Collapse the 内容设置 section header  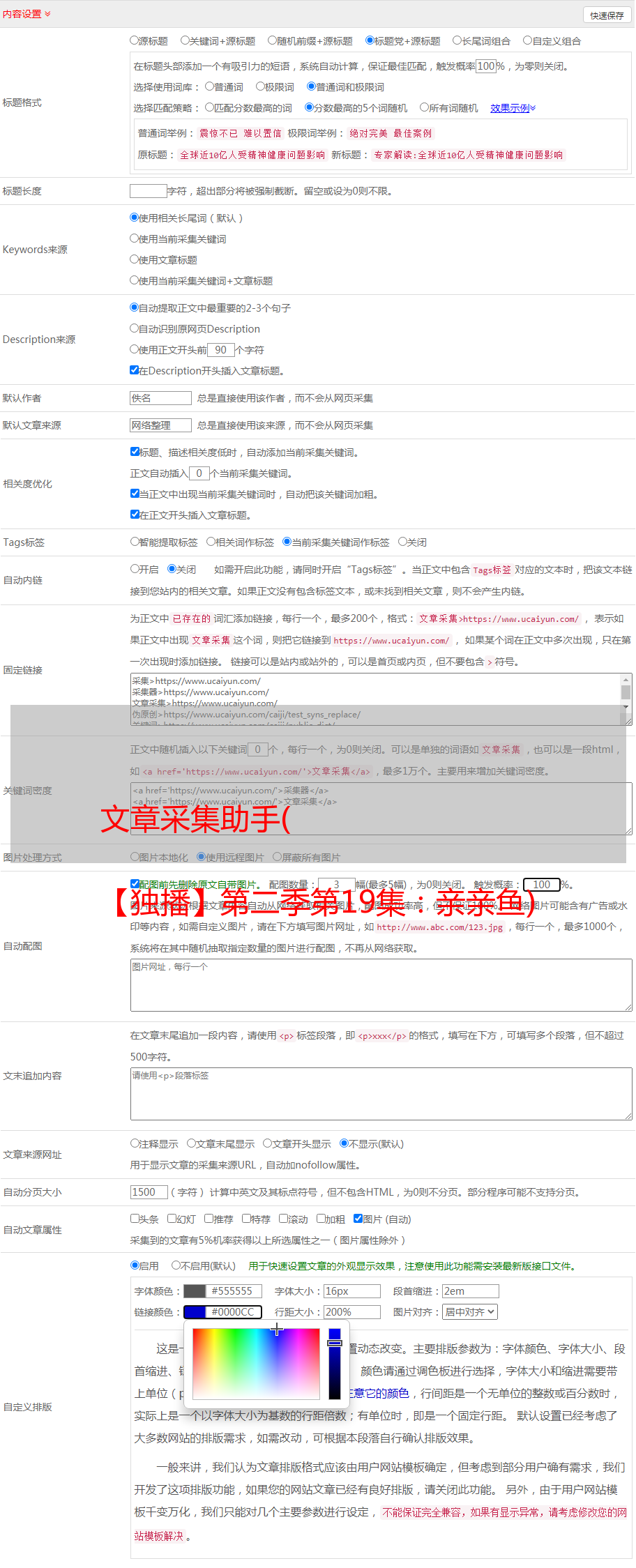(26, 14)
